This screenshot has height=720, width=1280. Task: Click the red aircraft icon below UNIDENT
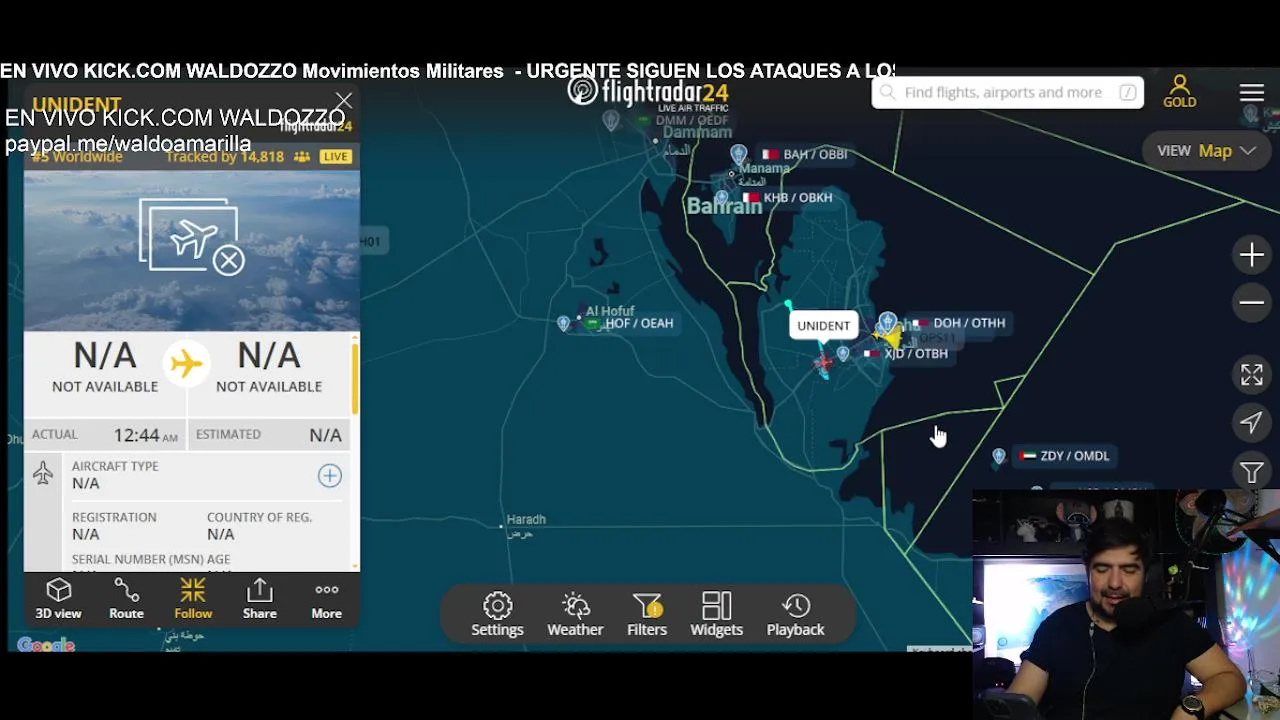(823, 364)
